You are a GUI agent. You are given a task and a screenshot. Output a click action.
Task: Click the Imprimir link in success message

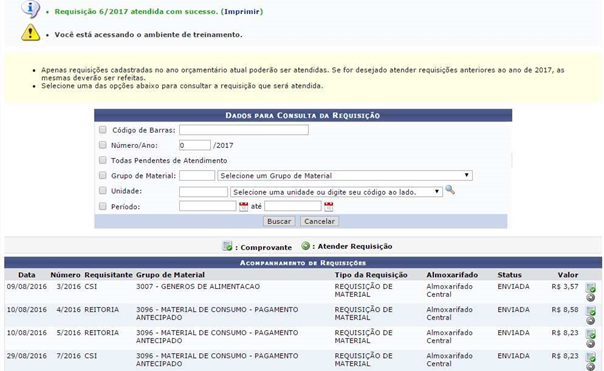(242, 12)
